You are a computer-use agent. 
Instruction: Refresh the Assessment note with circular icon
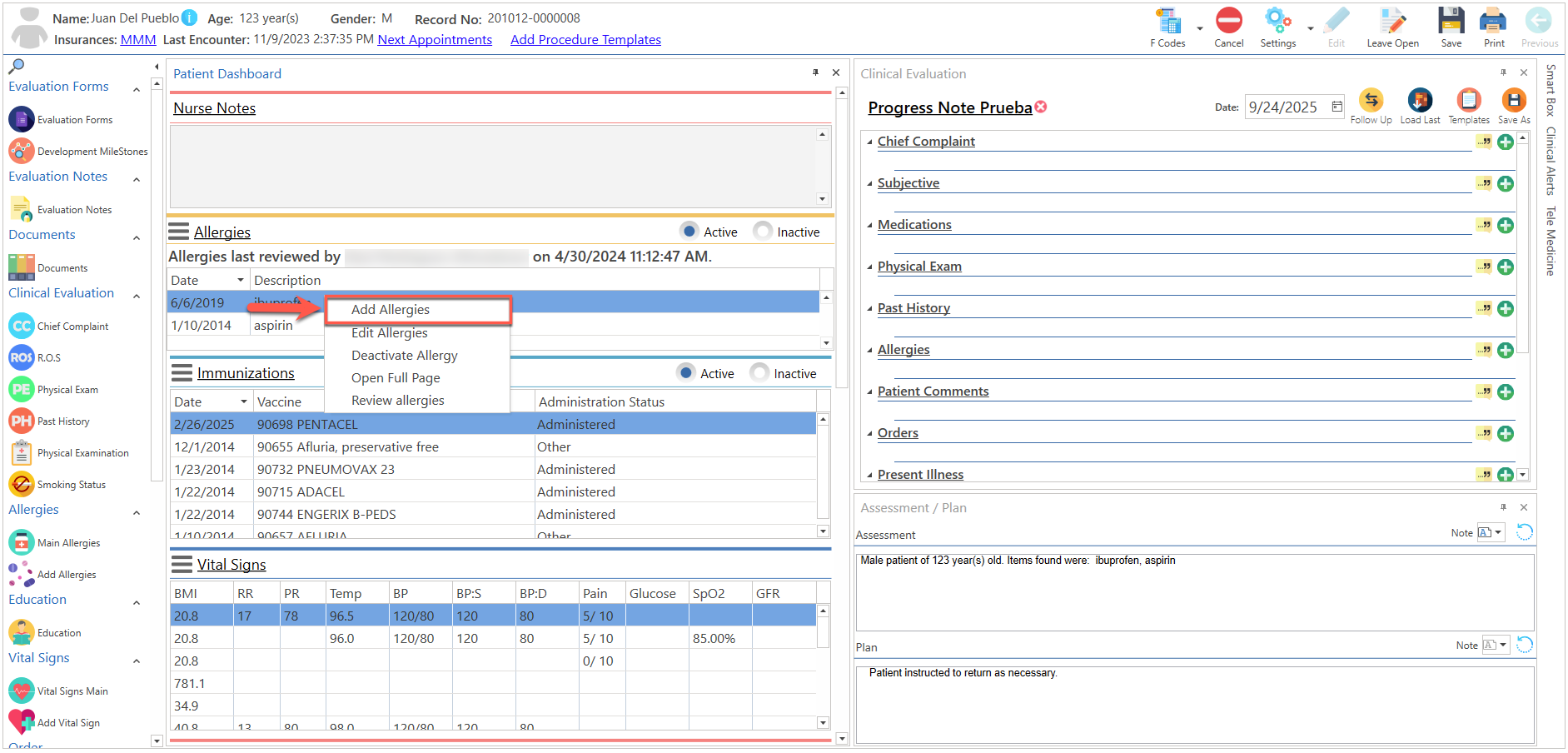(1525, 532)
